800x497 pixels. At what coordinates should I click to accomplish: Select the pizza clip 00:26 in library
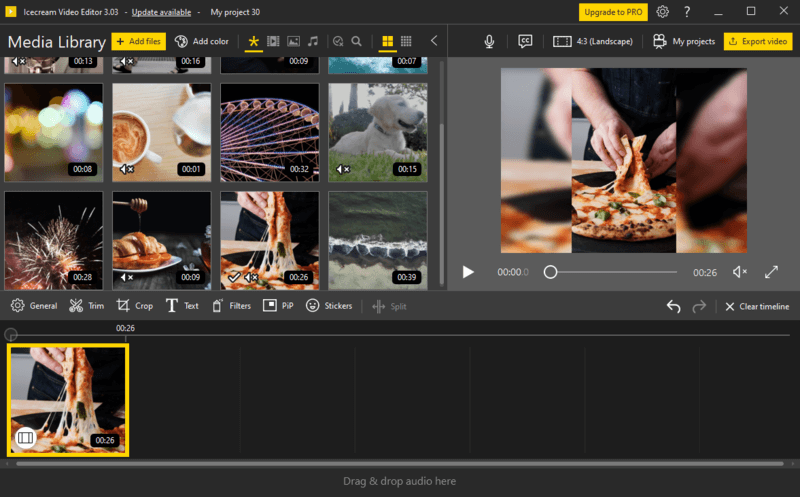coord(269,241)
